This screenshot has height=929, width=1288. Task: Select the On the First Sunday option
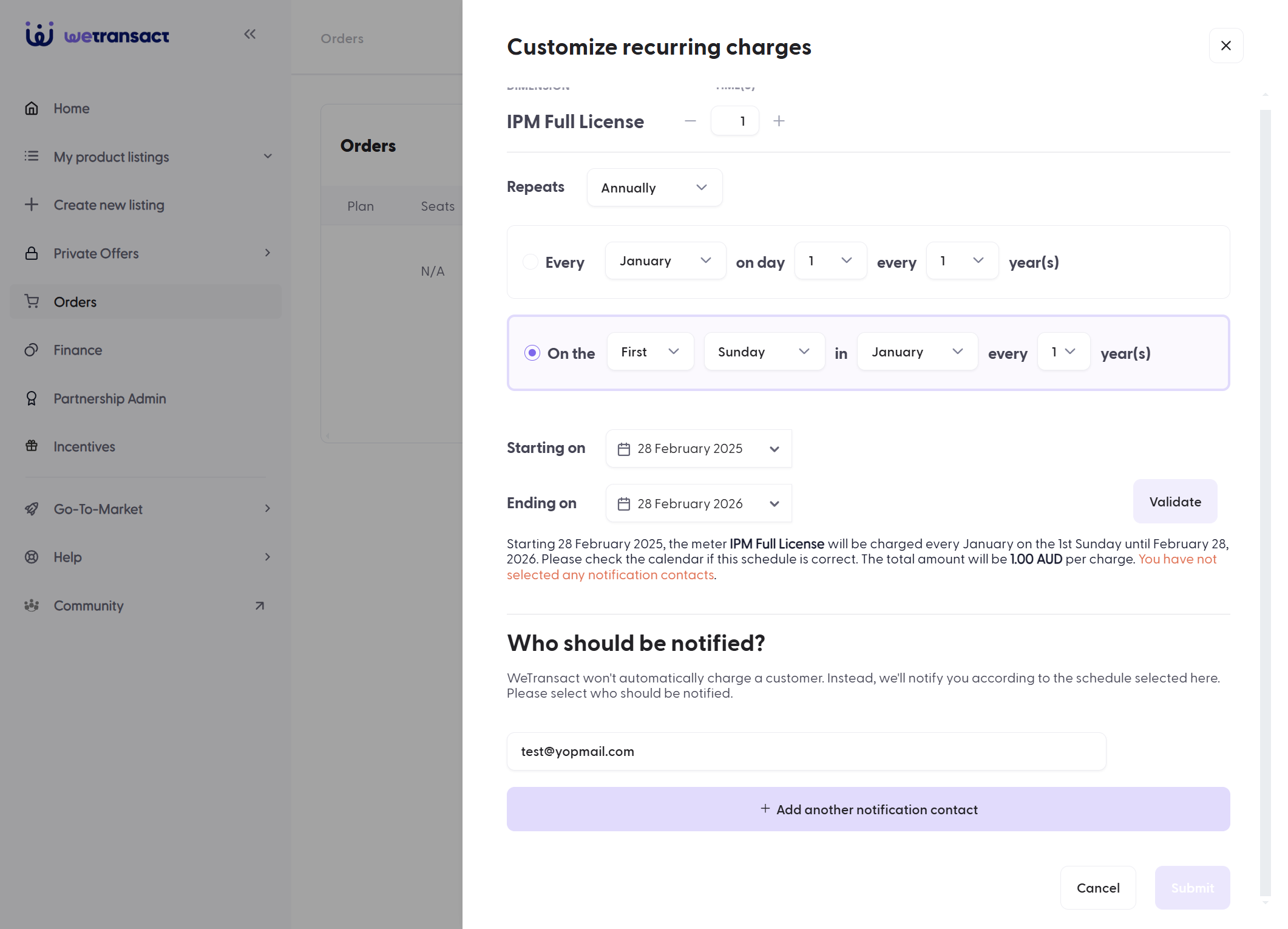point(532,353)
